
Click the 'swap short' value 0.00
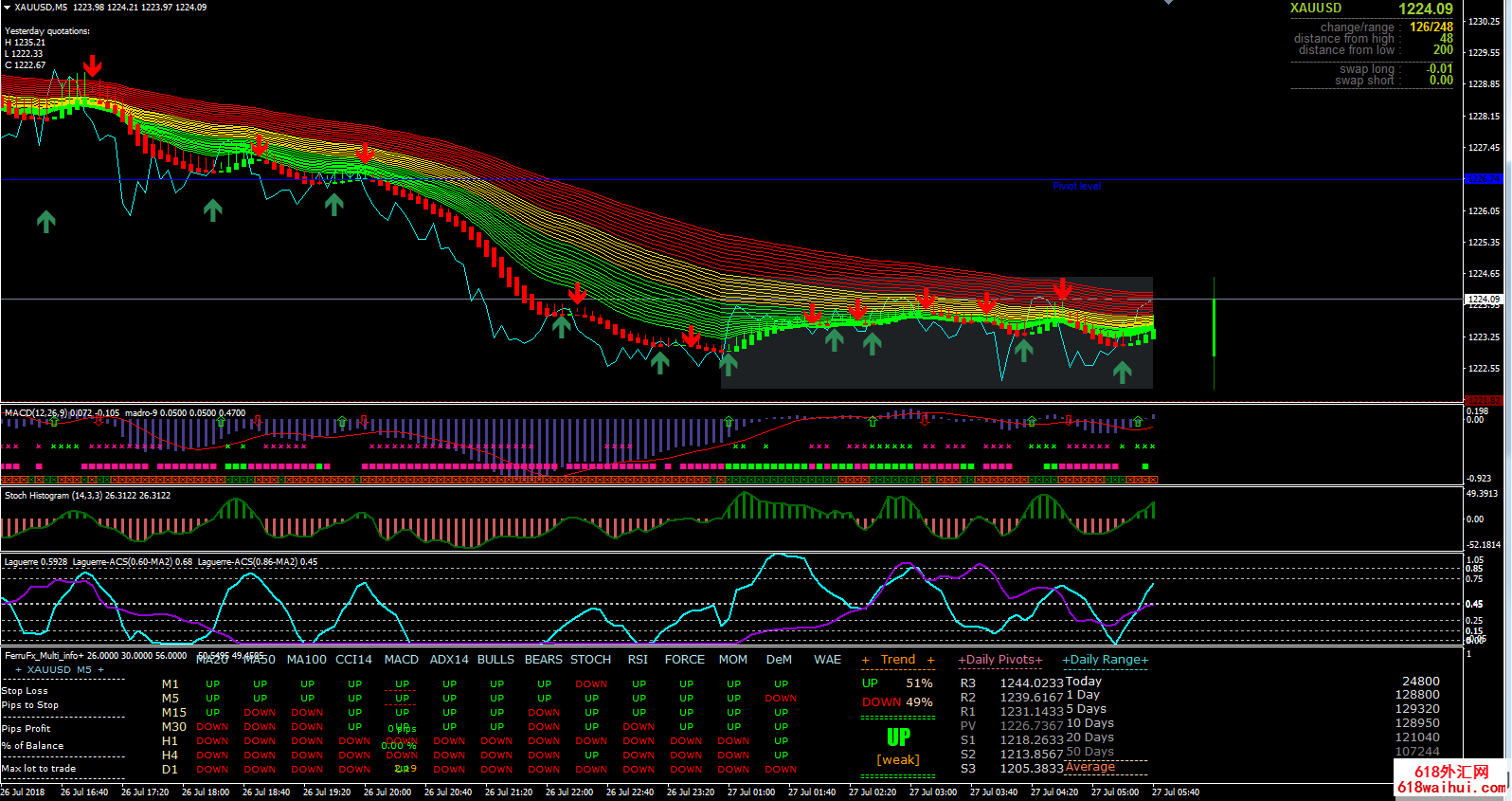pos(1441,81)
